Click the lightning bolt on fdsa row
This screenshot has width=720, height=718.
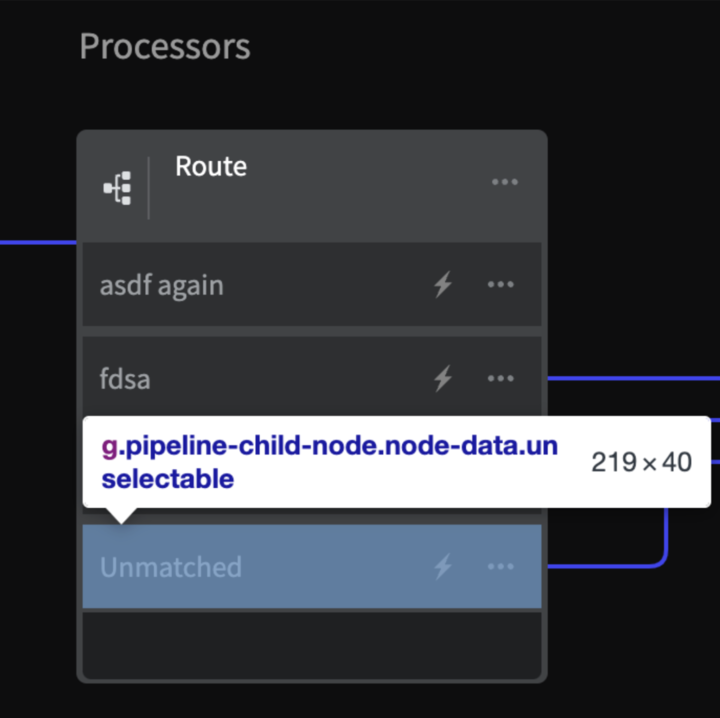tap(443, 379)
